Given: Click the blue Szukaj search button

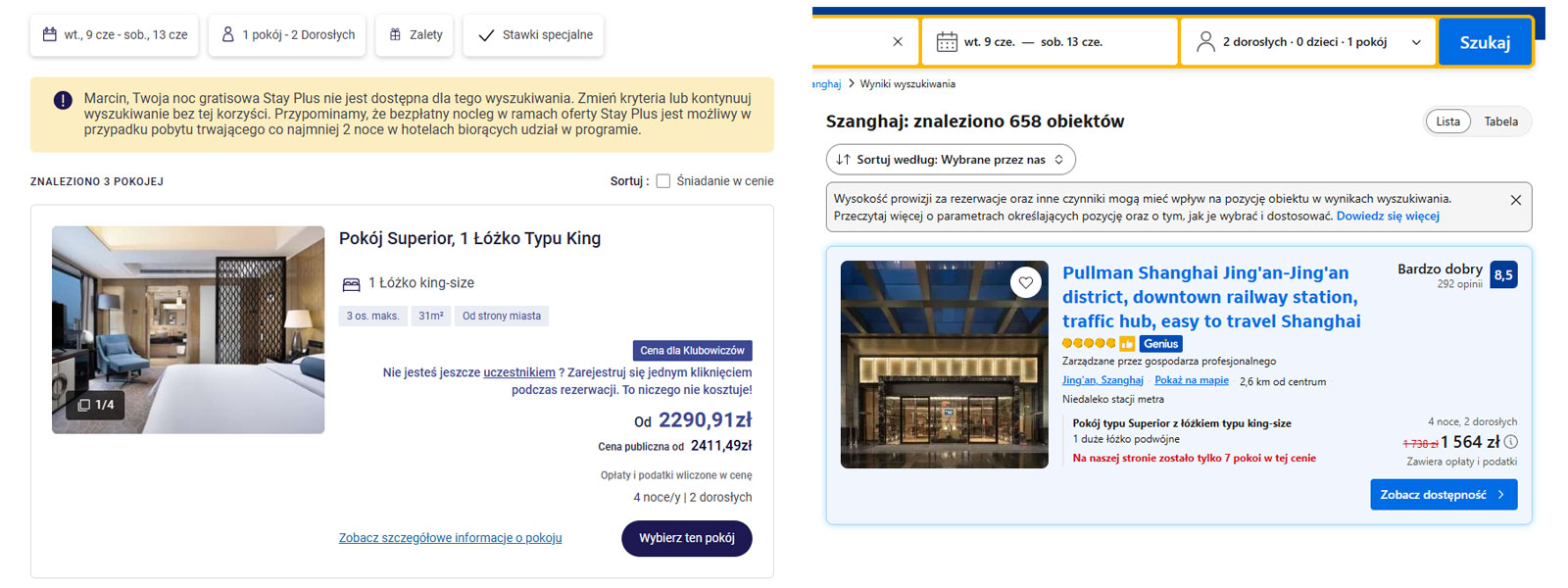Looking at the screenshot, I should (1485, 42).
